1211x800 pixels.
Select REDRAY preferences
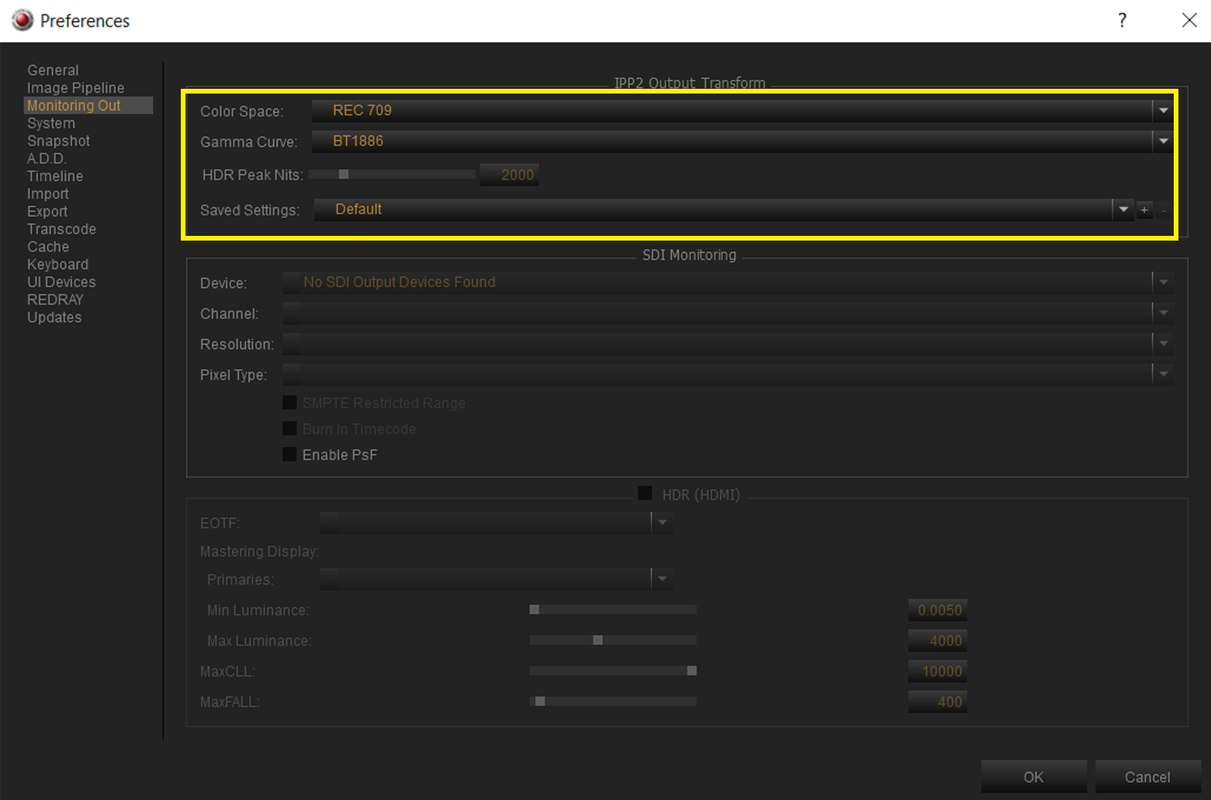56,299
